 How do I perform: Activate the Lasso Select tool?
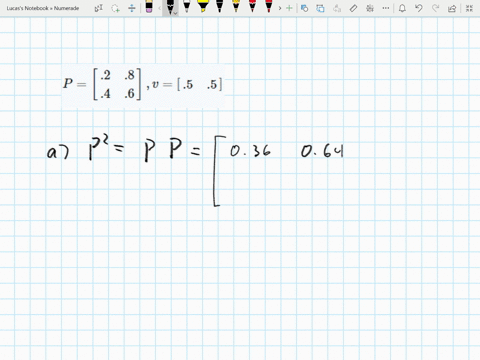click(115, 8)
